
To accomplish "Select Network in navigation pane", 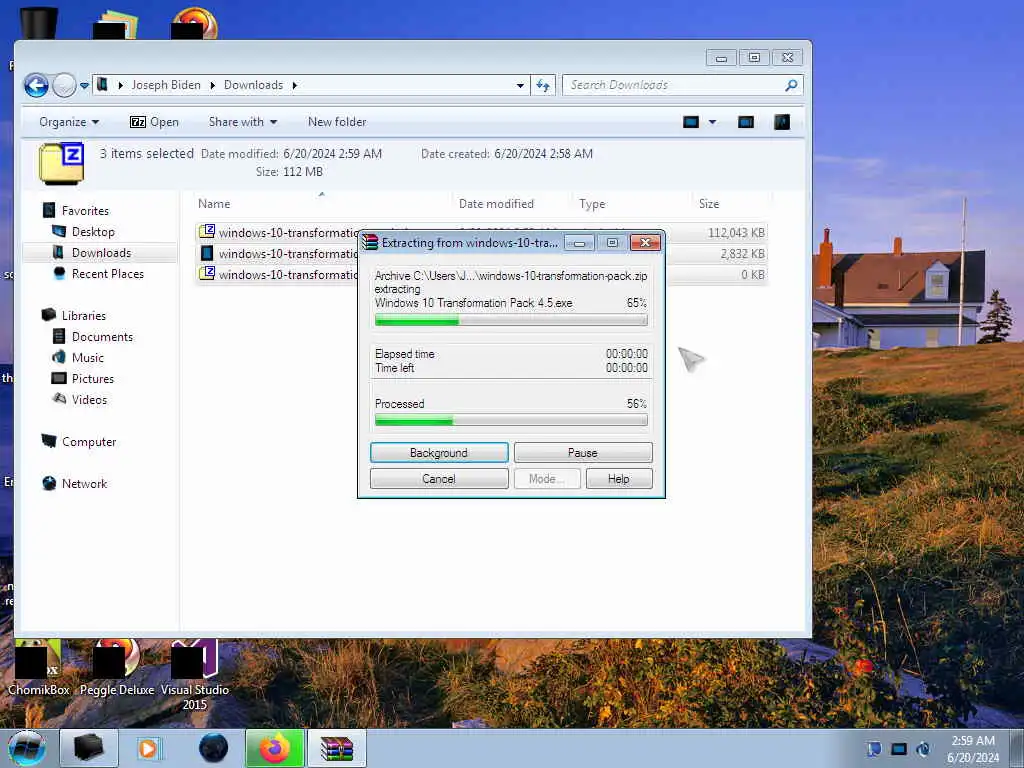I will 84,484.
